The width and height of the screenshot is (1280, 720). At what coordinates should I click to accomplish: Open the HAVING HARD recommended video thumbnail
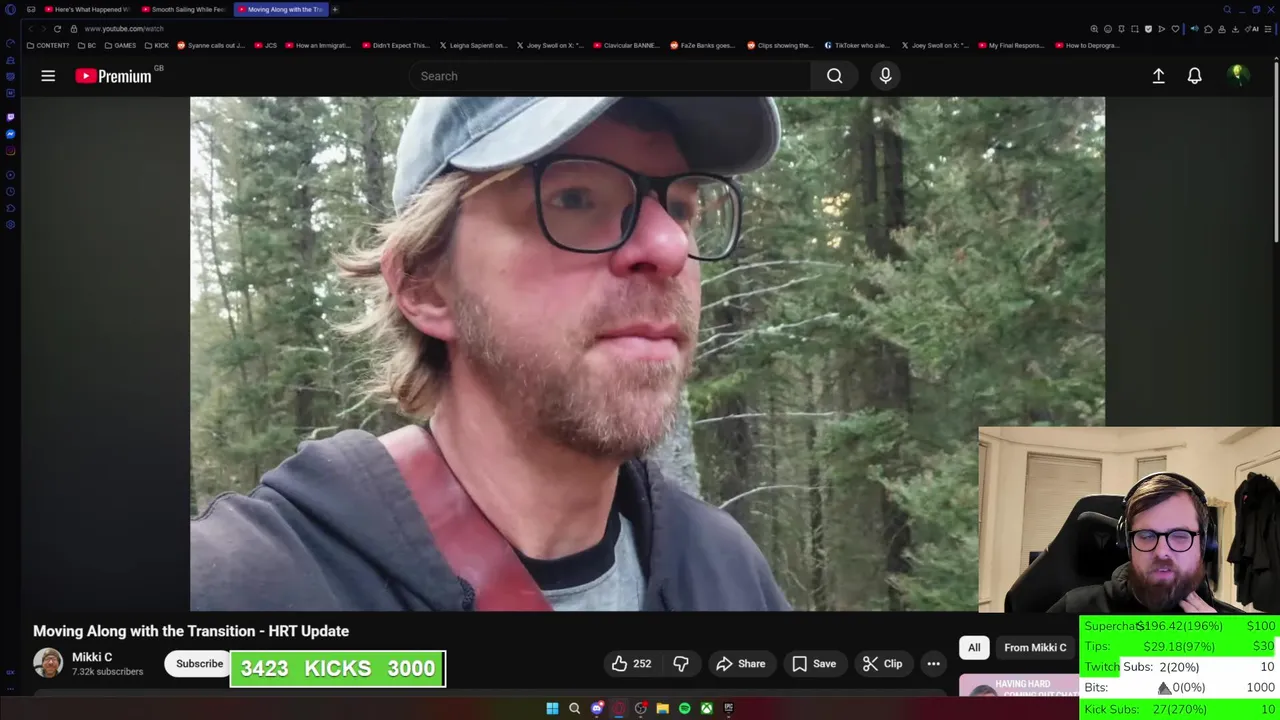(x=1019, y=686)
